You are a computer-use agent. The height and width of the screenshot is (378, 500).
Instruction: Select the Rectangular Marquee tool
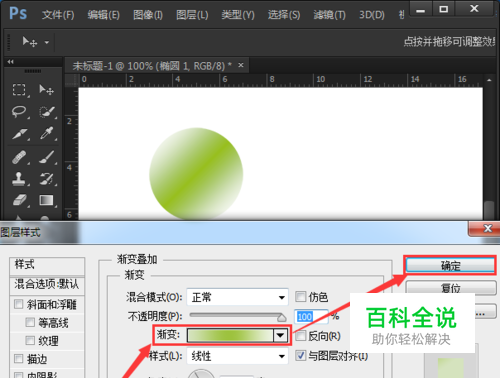pyautogui.click(x=19, y=90)
